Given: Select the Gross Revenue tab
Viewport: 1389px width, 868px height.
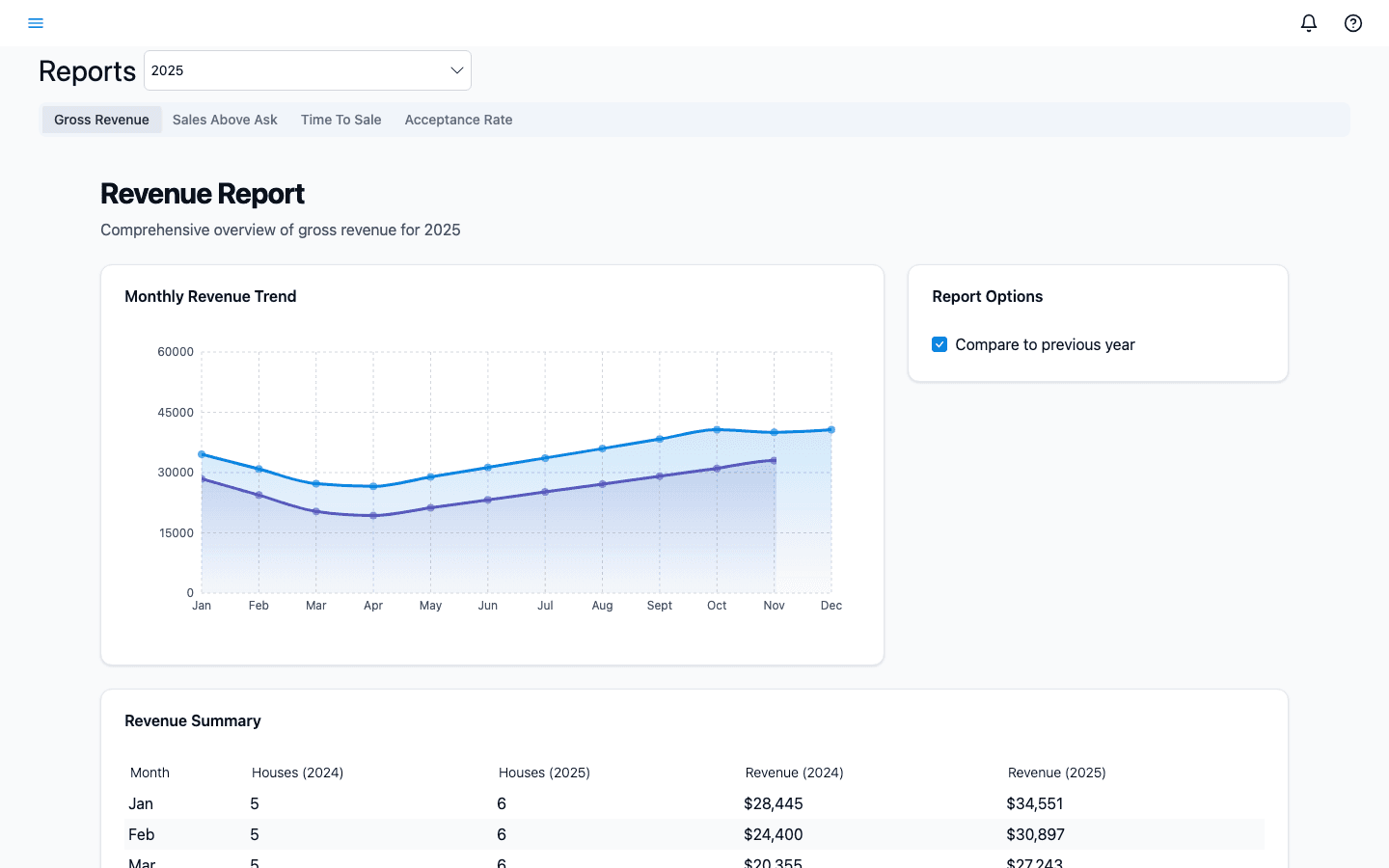Looking at the screenshot, I should (101, 120).
